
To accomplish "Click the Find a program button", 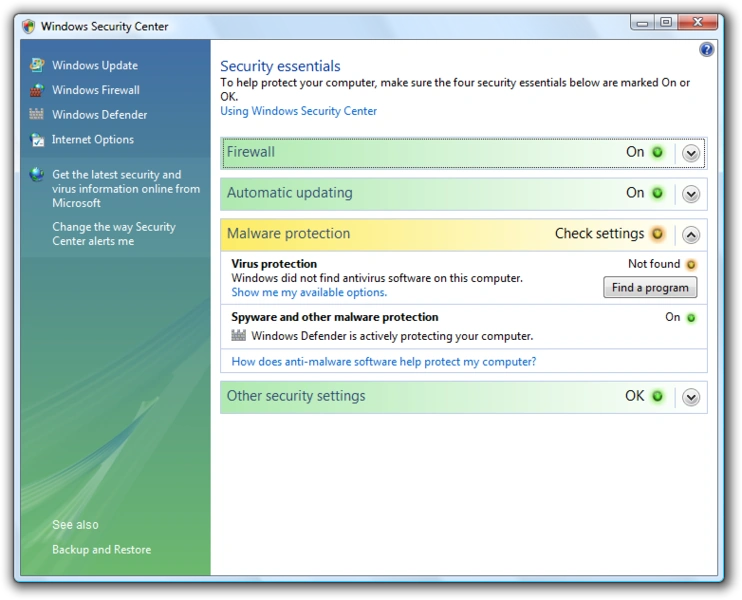I will [x=650, y=287].
